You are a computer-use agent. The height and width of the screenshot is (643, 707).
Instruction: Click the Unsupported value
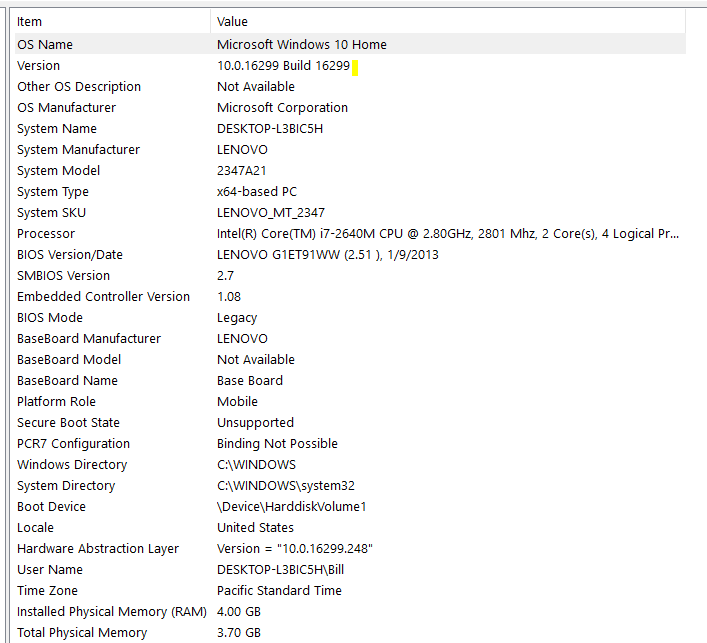point(255,423)
